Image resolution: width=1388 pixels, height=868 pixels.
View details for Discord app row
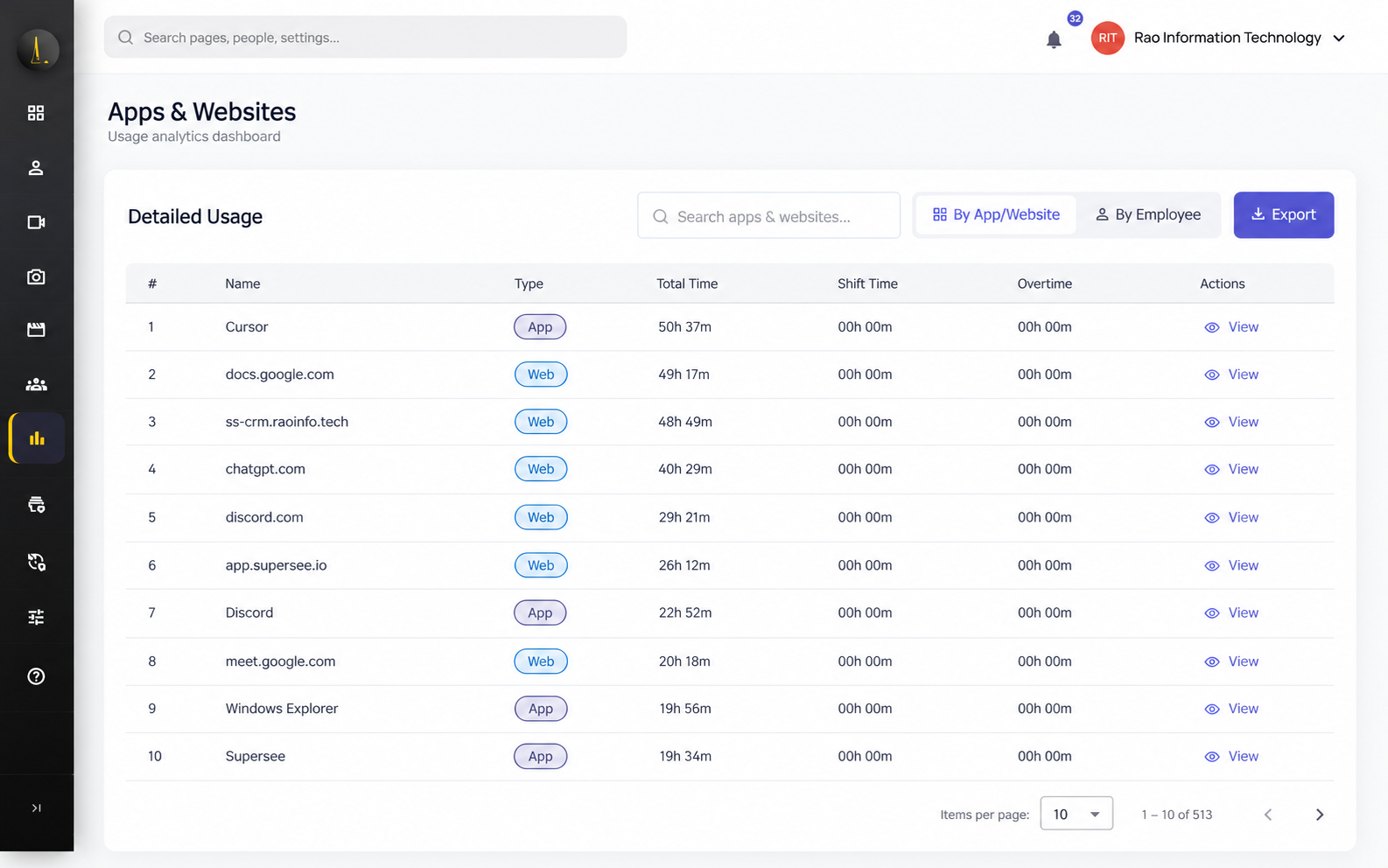[1231, 612]
